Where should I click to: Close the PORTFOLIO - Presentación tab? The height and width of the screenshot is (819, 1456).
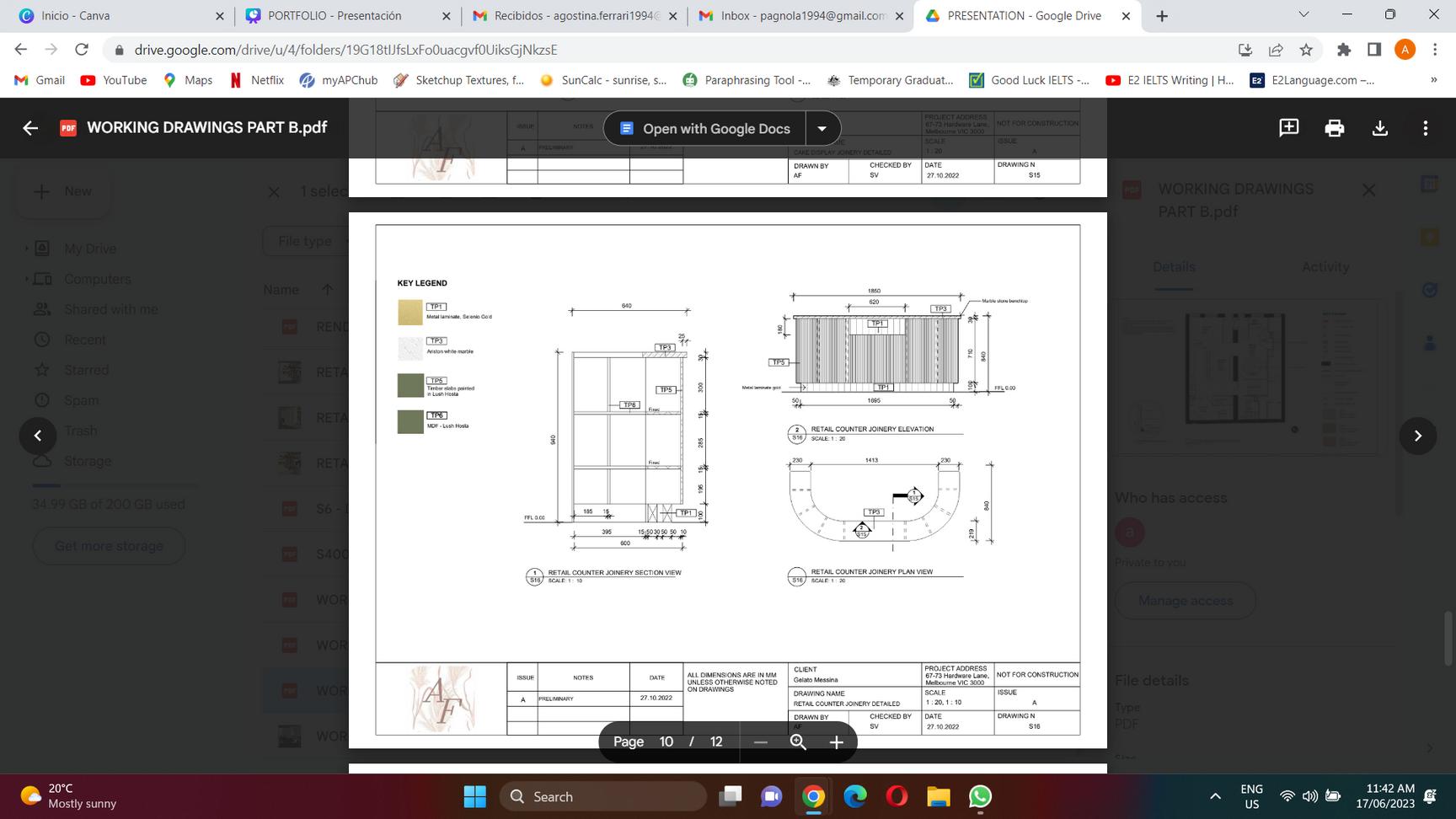pos(447,16)
